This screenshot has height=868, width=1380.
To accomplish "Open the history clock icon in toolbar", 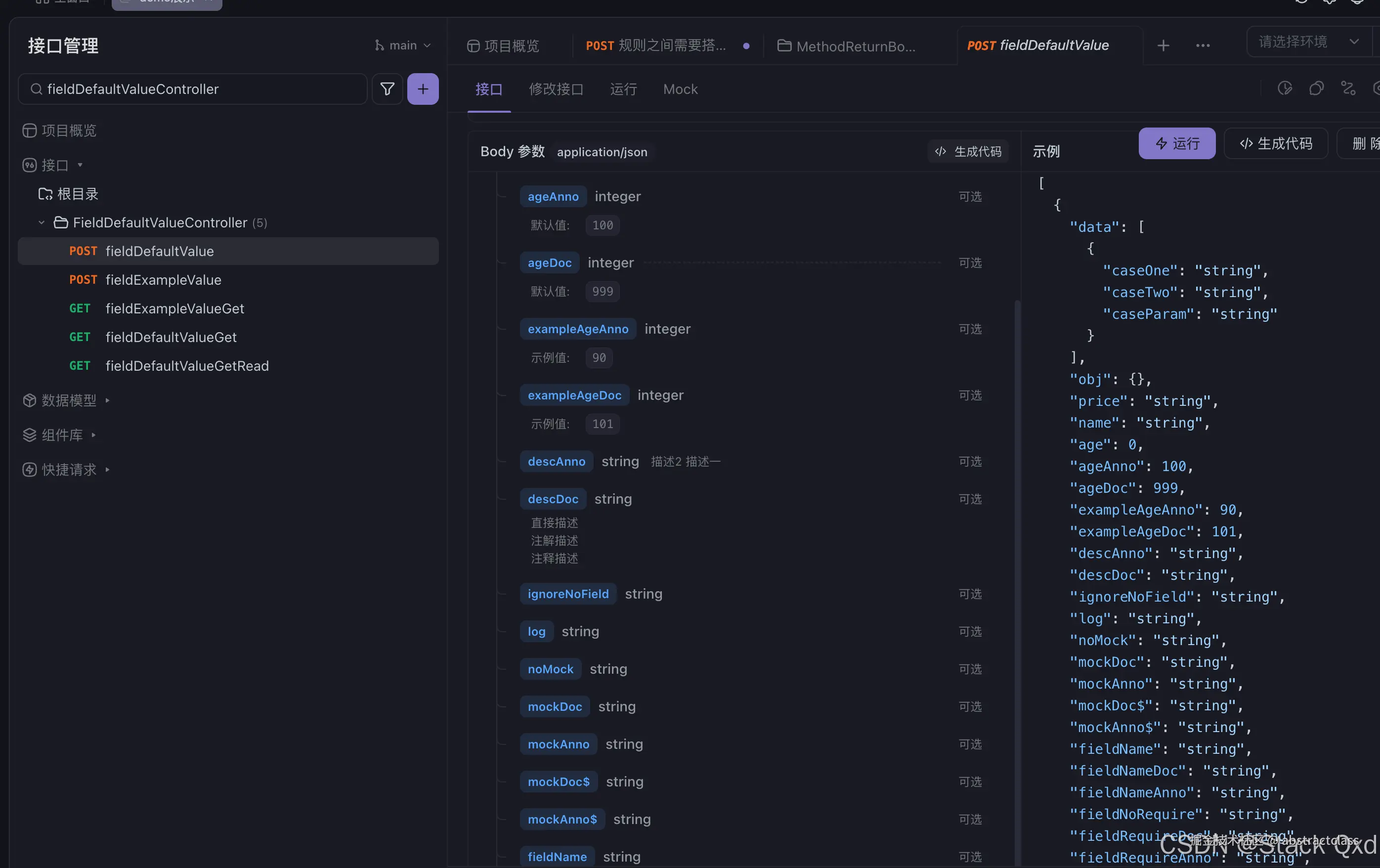I will 1284,88.
